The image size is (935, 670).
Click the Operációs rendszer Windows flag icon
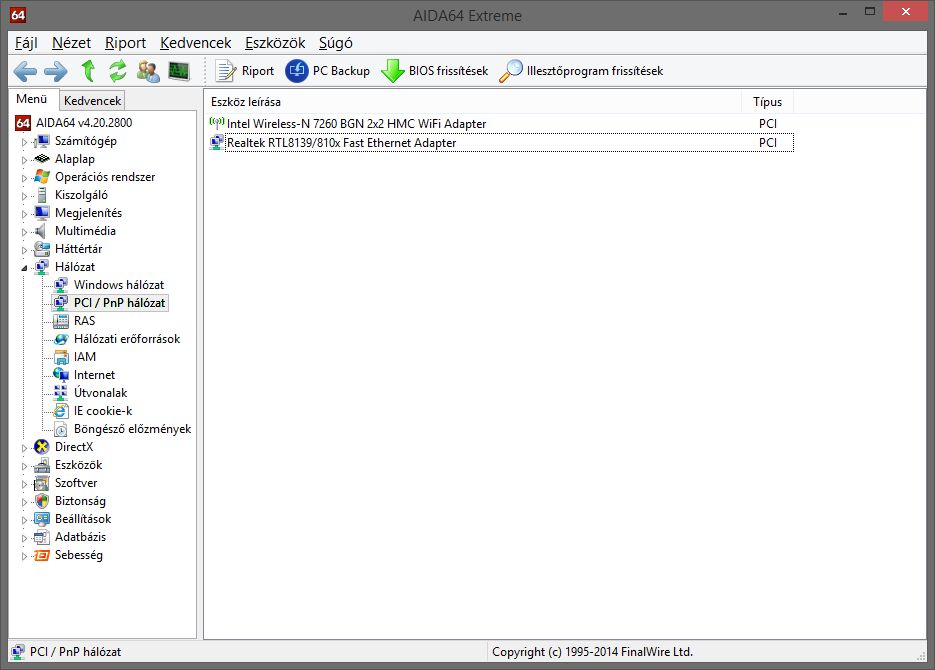tap(42, 177)
